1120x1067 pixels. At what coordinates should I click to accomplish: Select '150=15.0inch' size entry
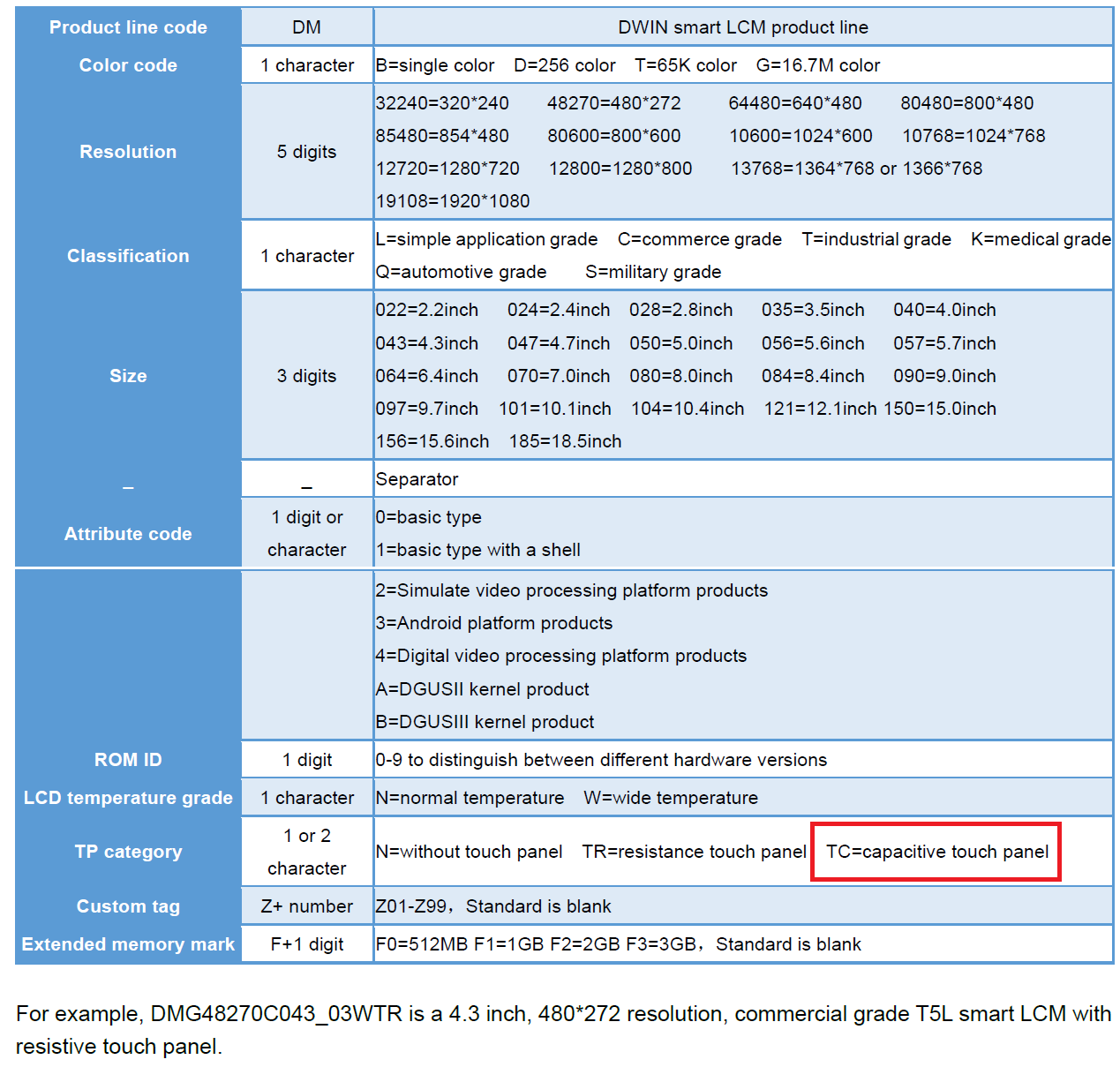click(x=940, y=409)
